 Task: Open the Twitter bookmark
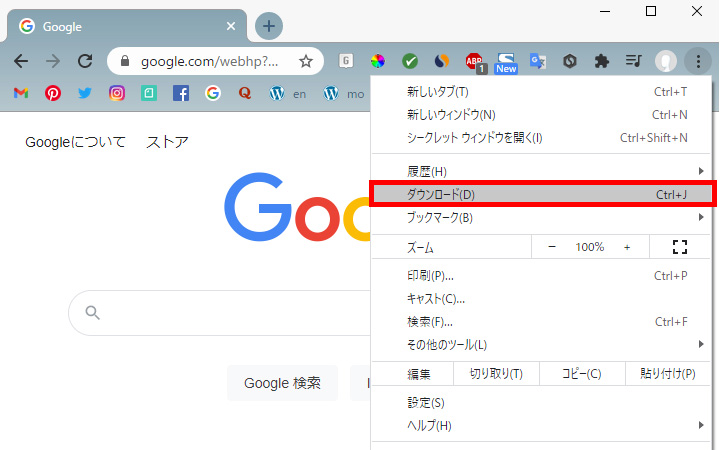pos(84,93)
